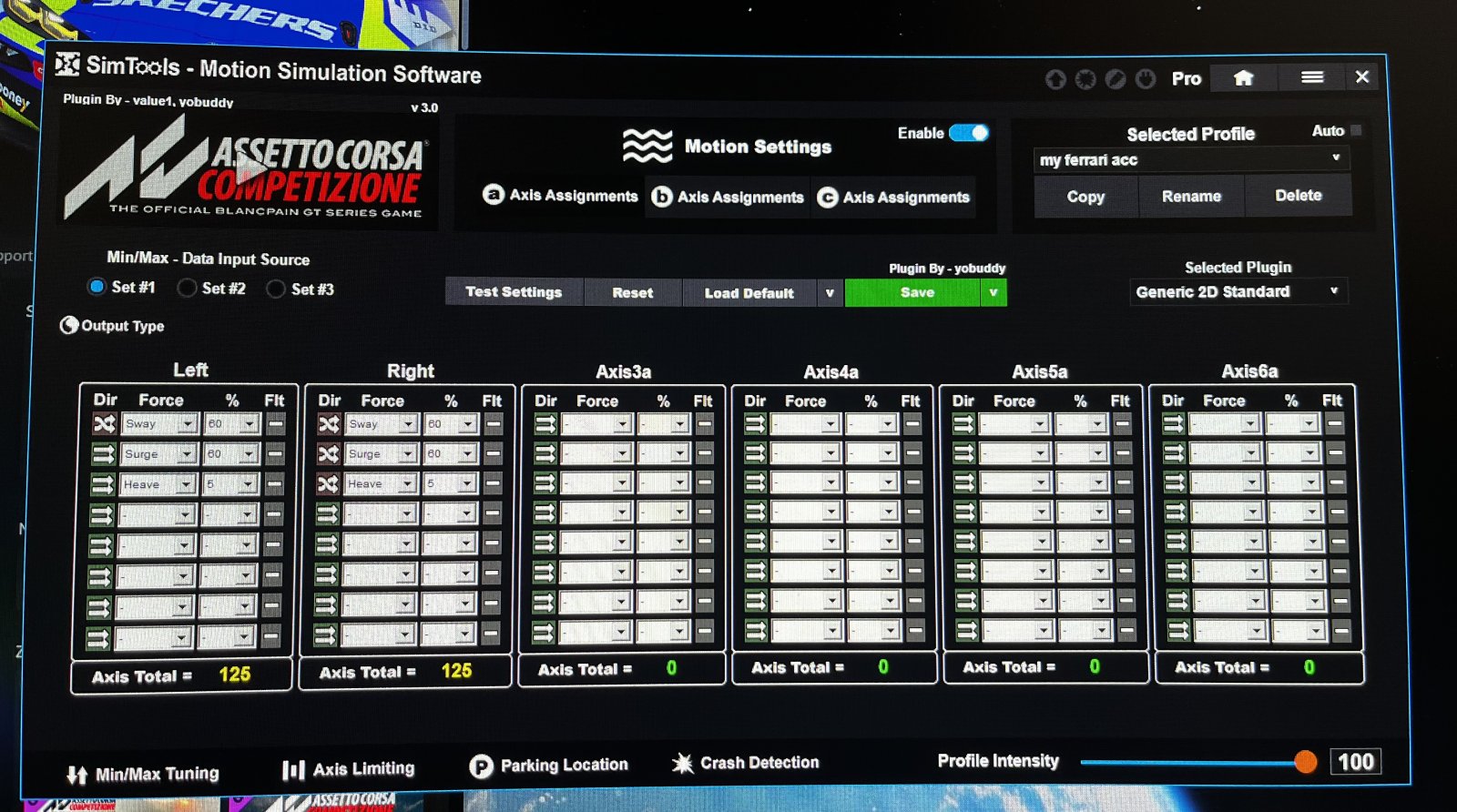Open the first percent dropdown in Axis4a

tap(872, 424)
